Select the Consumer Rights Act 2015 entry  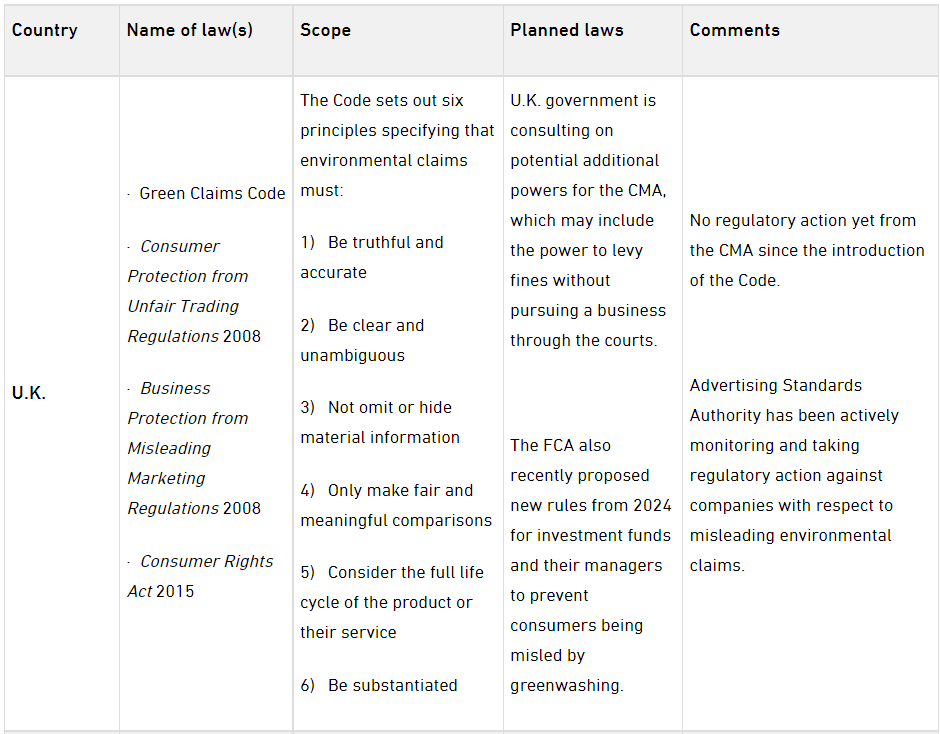point(200,576)
